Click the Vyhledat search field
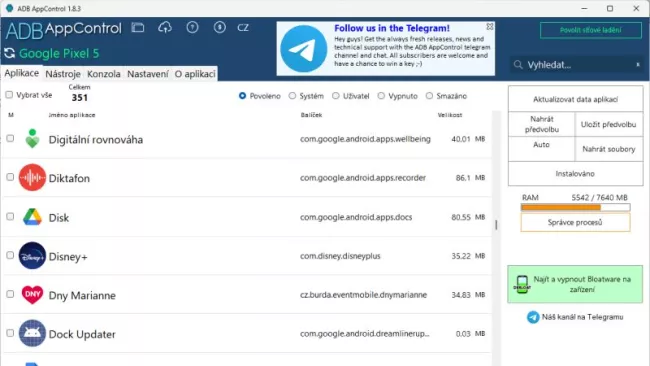 pos(576,65)
